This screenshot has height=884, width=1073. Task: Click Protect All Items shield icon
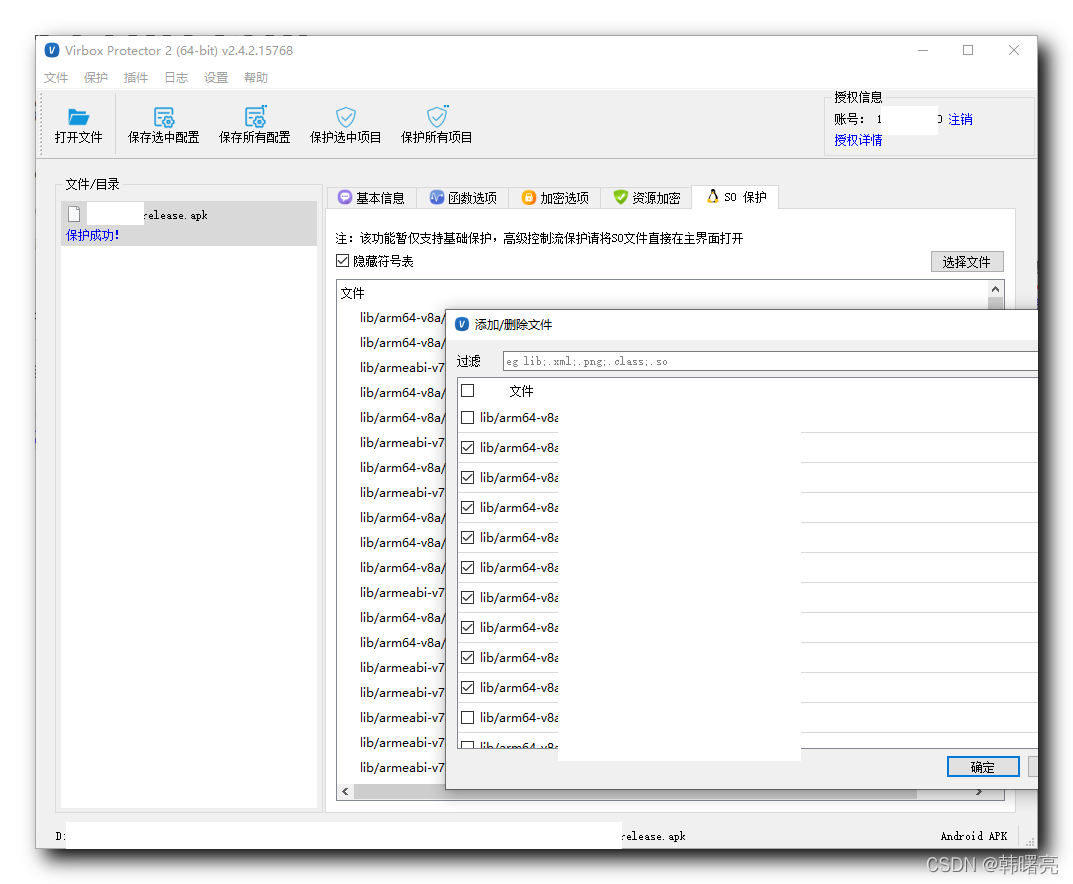click(x=437, y=116)
